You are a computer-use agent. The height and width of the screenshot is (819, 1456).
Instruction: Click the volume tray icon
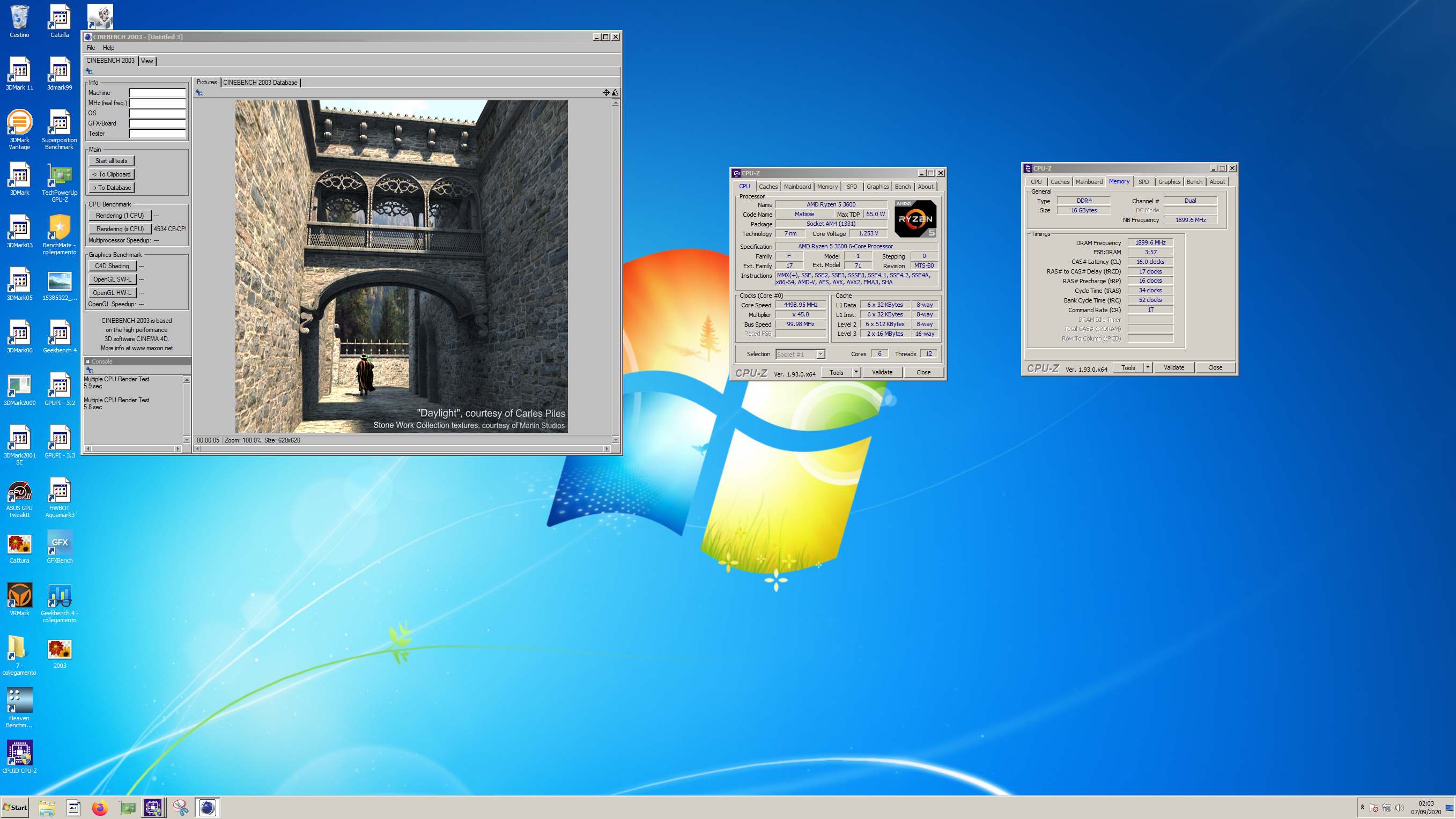tap(1399, 808)
